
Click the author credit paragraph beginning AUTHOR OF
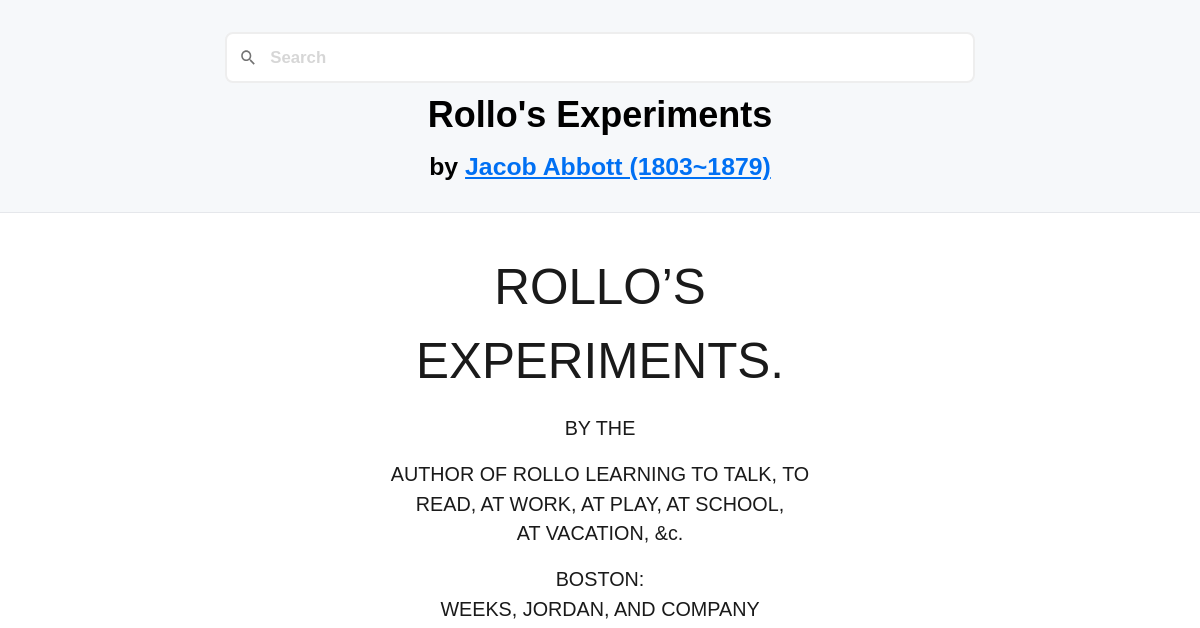click(600, 503)
